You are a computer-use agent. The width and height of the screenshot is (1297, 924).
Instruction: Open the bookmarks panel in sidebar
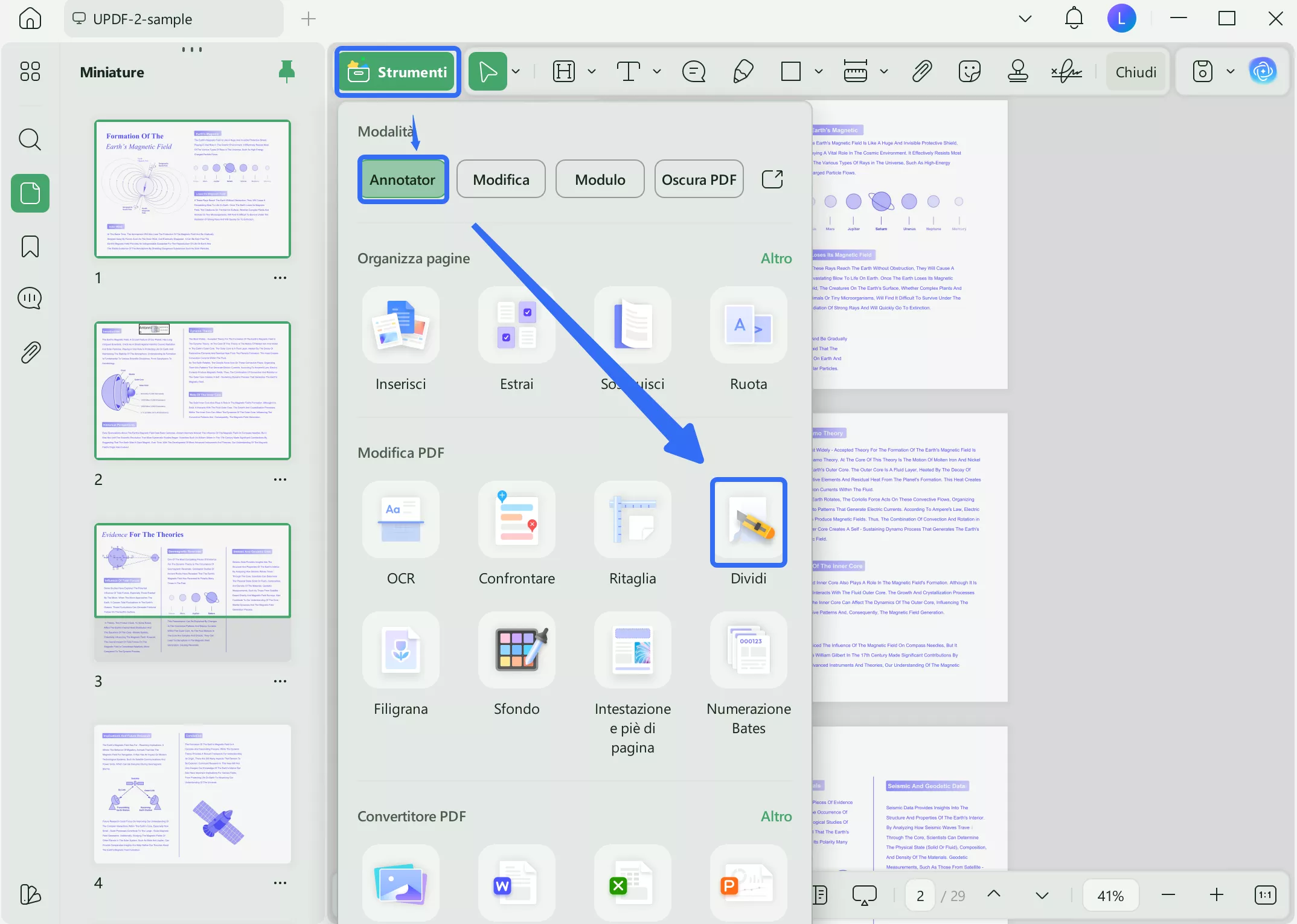[30, 246]
